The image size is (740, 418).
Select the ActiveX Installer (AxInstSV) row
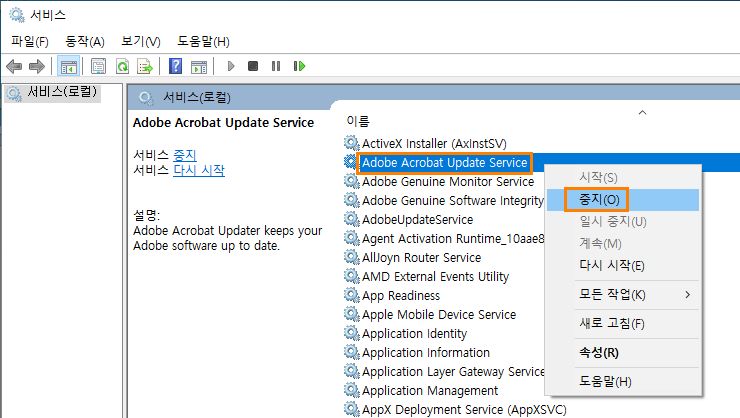click(434, 143)
